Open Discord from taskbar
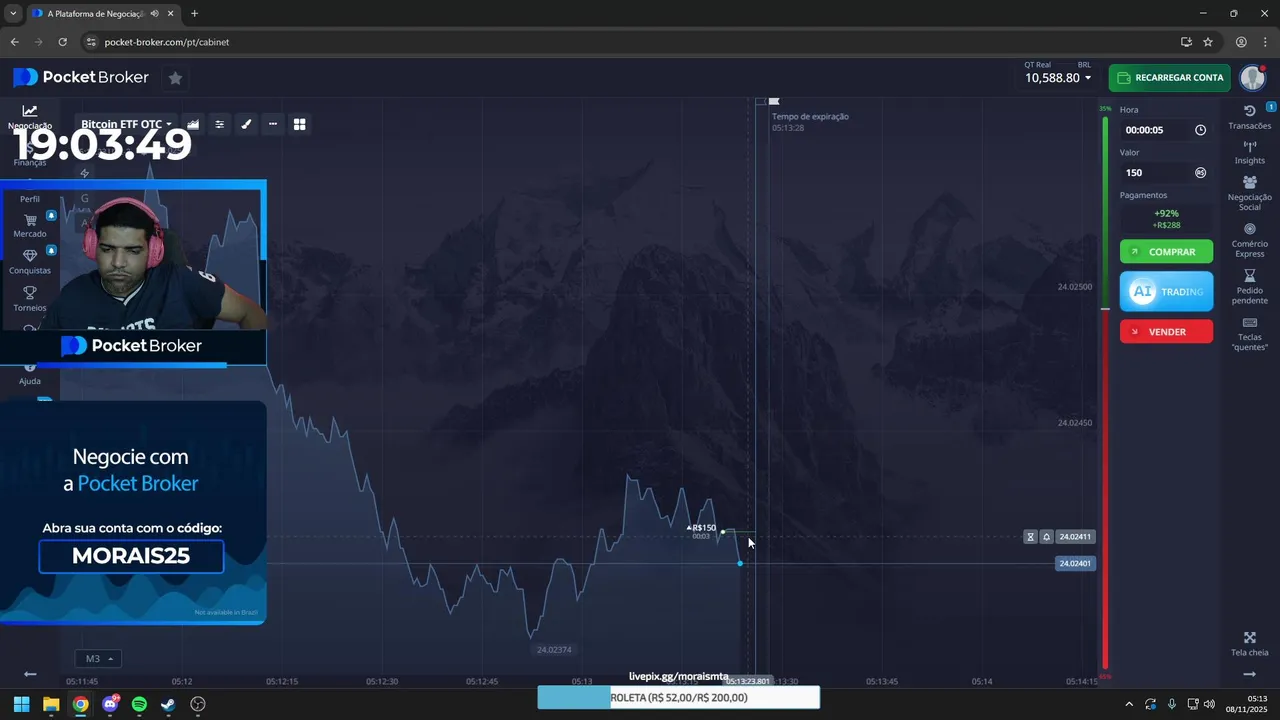The height and width of the screenshot is (720, 1280). tap(110, 704)
